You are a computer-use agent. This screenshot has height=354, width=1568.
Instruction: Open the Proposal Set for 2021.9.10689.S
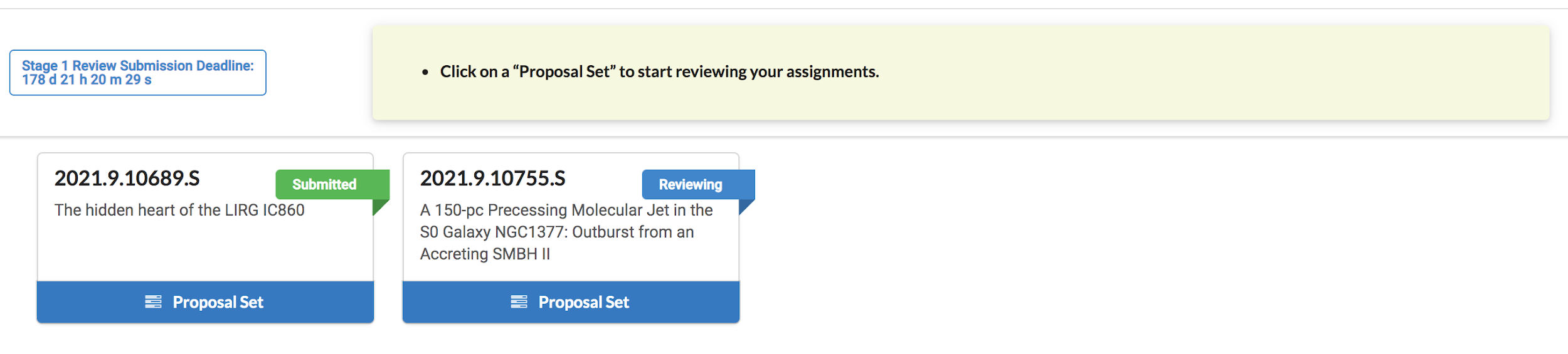point(218,302)
